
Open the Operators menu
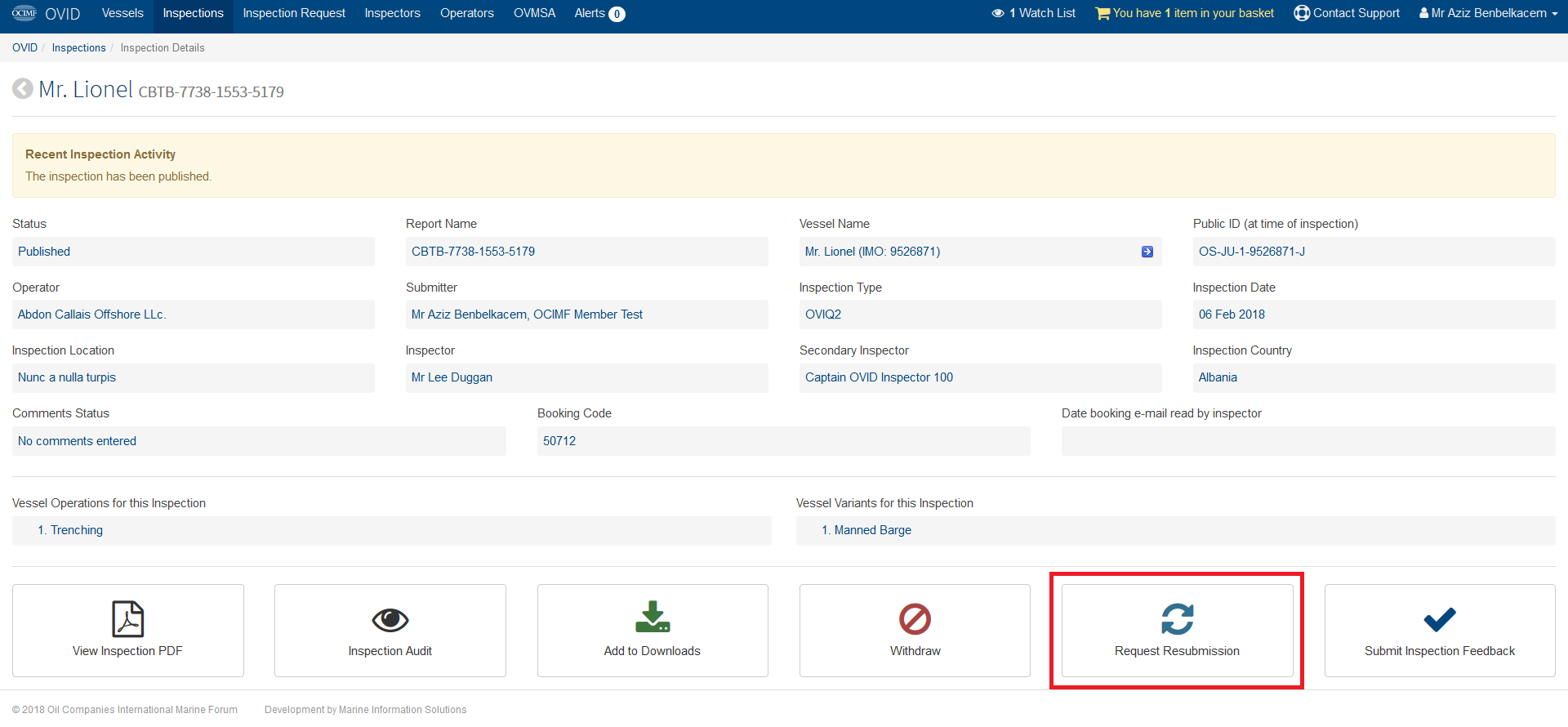click(x=467, y=13)
